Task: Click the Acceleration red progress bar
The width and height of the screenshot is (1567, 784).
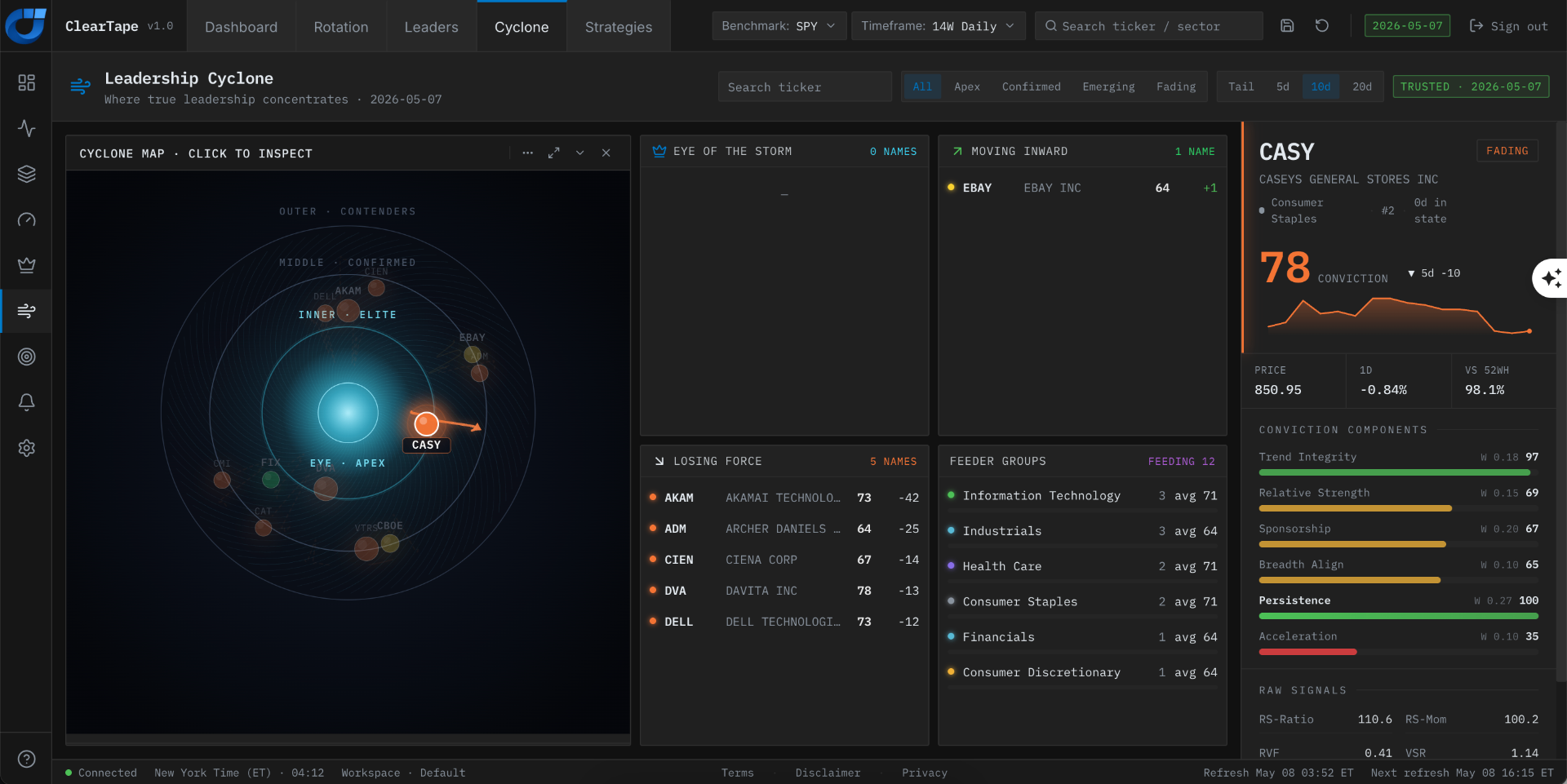Action: pyautogui.click(x=1398, y=652)
